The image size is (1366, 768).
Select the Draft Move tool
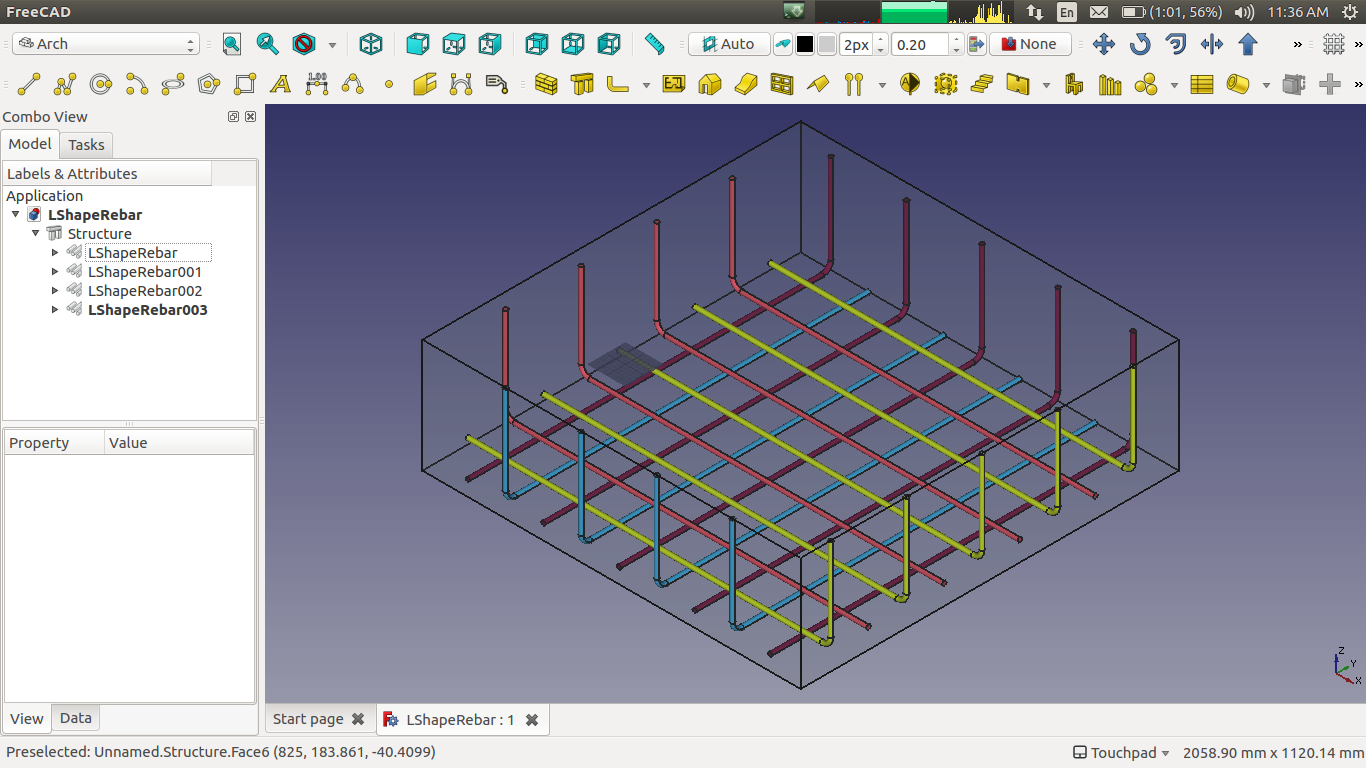(1104, 44)
